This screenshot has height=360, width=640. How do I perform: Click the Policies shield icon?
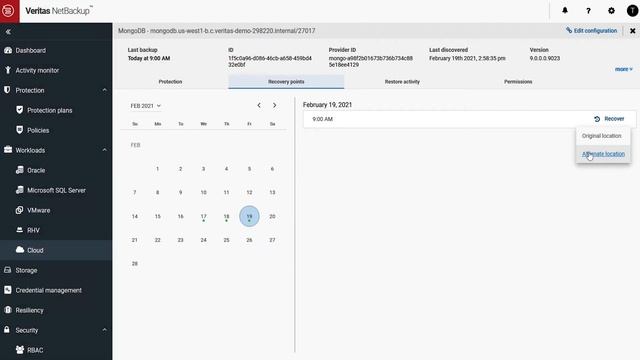(x=20, y=130)
